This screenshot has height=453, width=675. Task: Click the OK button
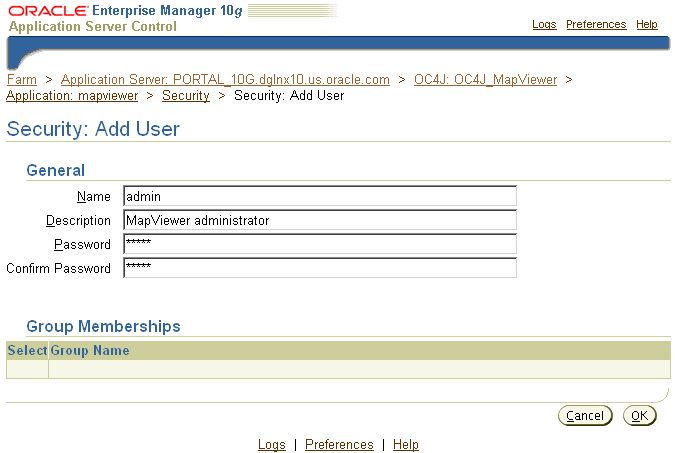pyautogui.click(x=640, y=416)
